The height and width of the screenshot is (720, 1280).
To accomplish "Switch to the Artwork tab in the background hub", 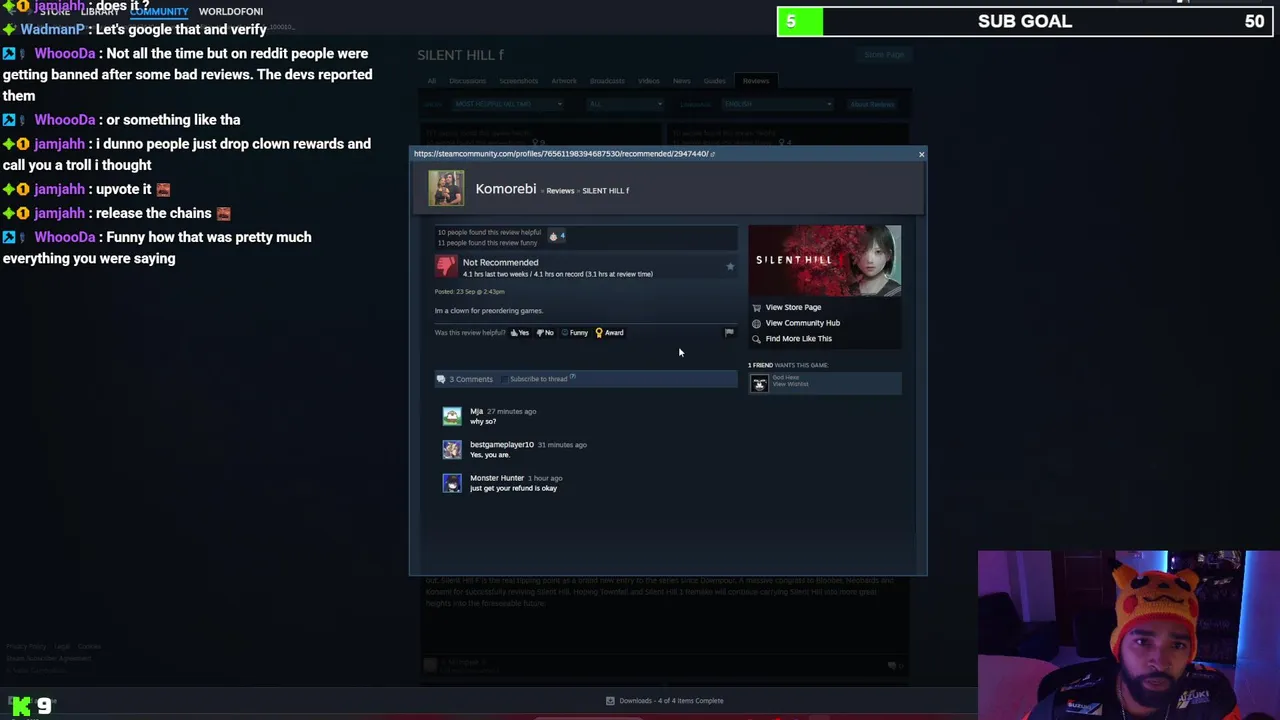I will (x=564, y=81).
